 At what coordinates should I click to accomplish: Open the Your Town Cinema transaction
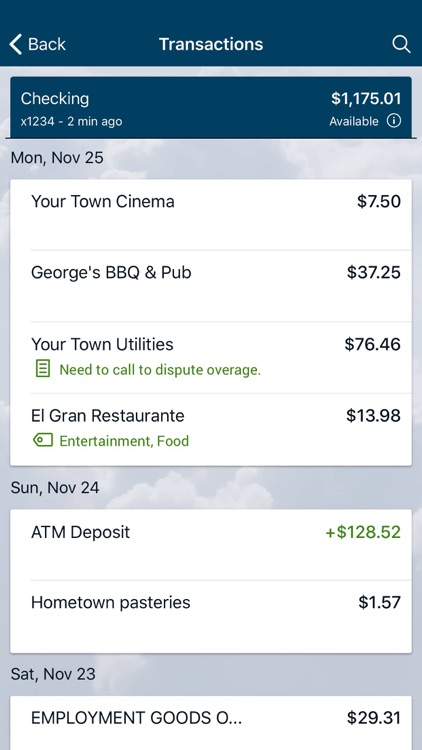(x=211, y=215)
